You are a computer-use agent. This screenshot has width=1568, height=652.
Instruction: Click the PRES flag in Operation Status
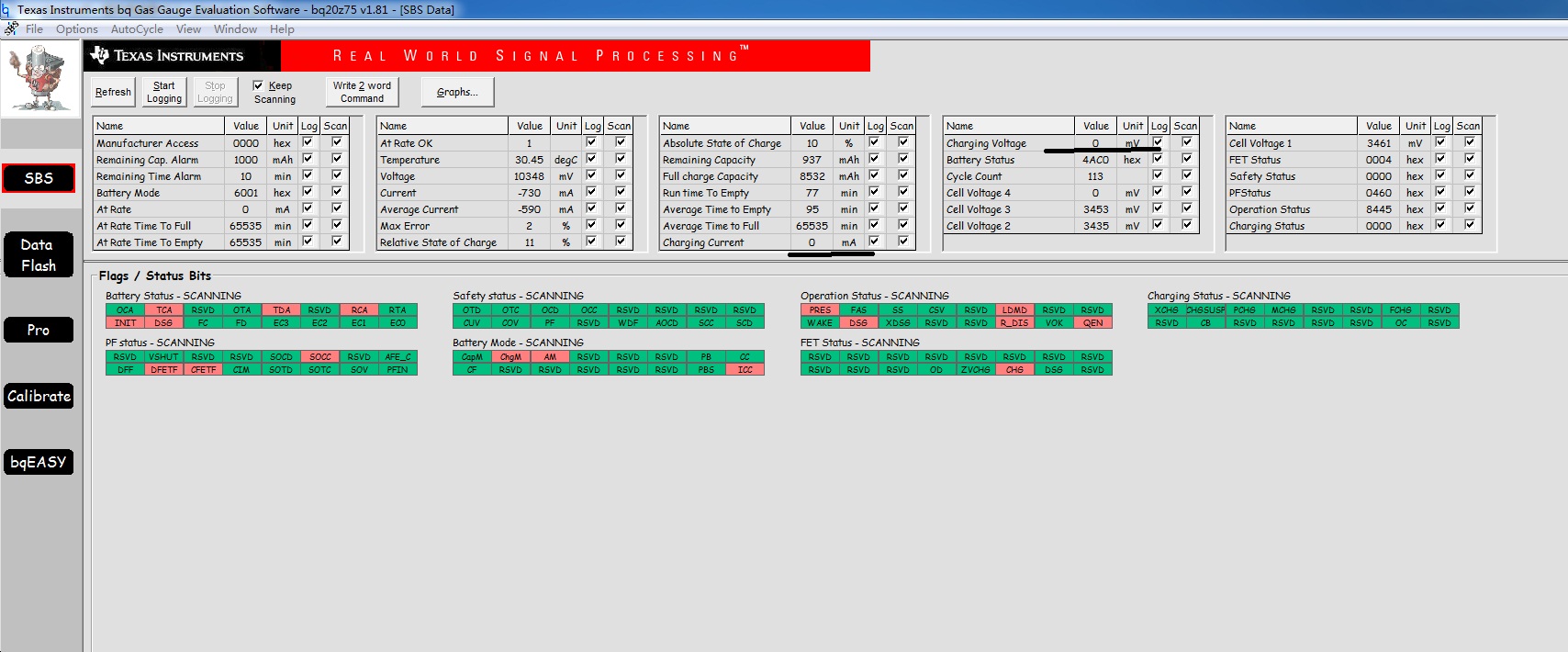(x=820, y=310)
